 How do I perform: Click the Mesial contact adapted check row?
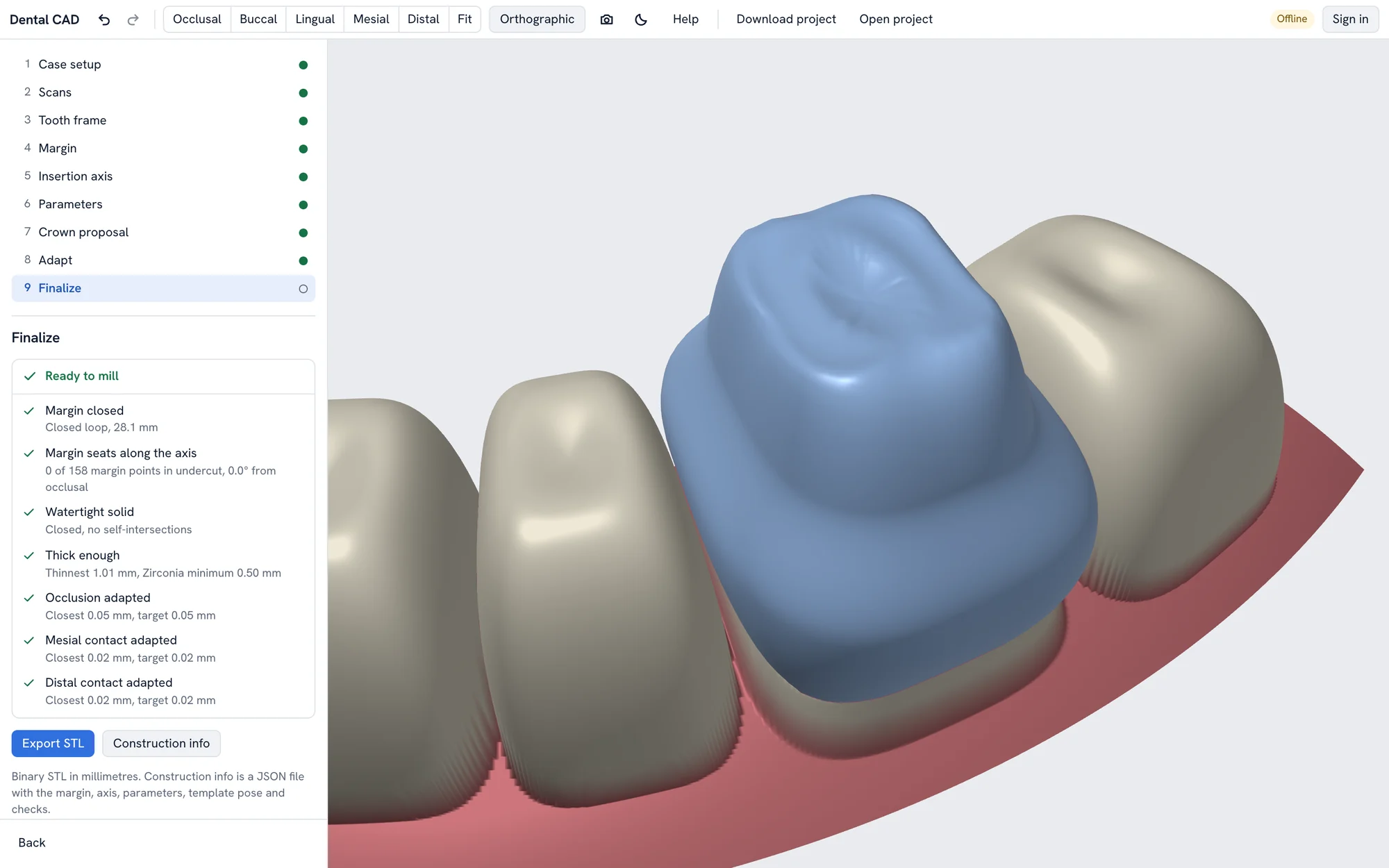163,649
